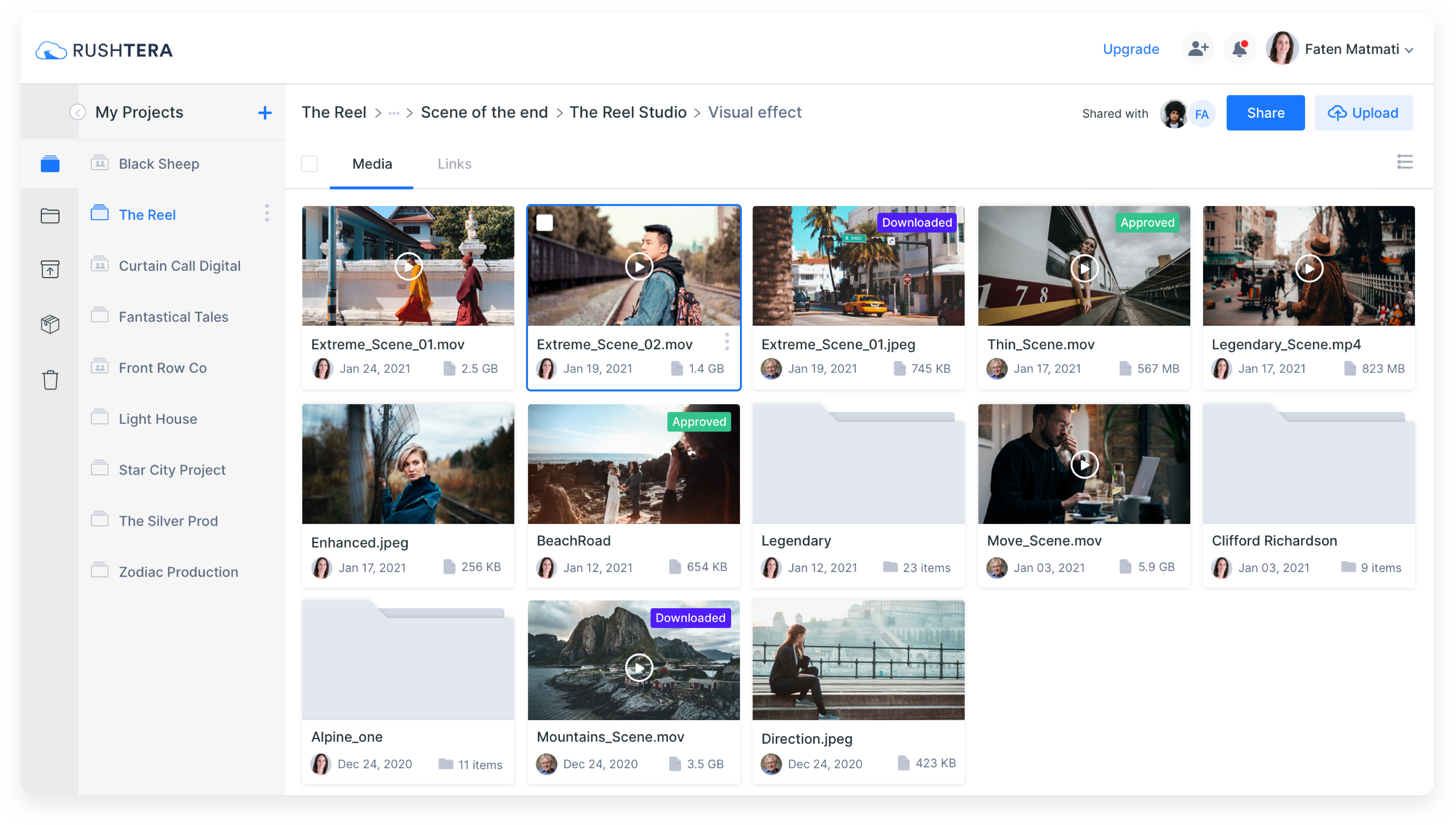Check the Extreme_Scene_02.mov selection box

tap(544, 223)
